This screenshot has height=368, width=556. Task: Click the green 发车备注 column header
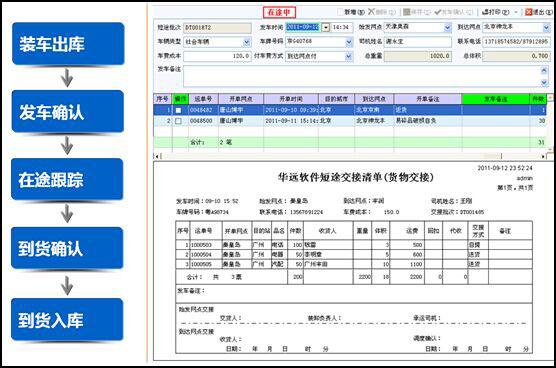[496, 99]
